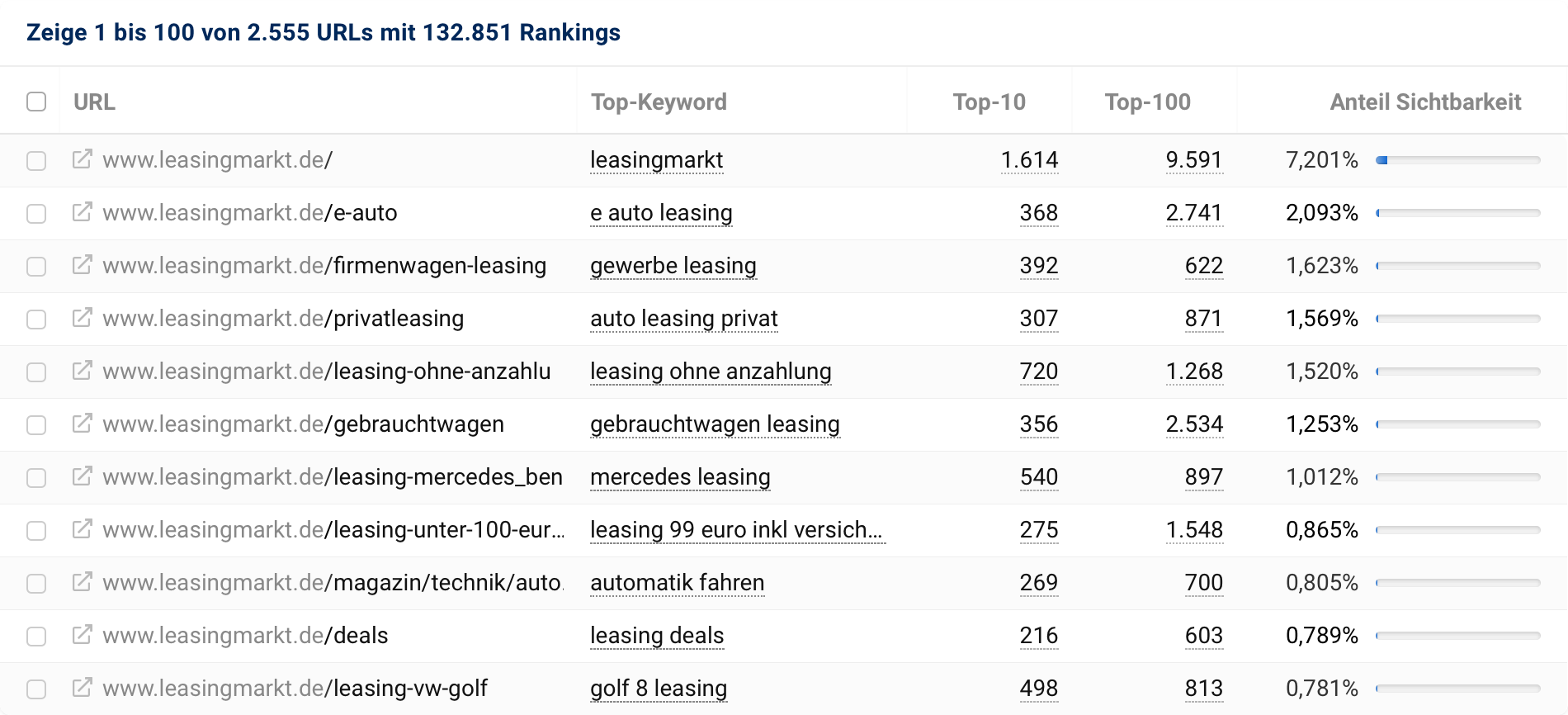Open external link icon beside /privatleasing
Viewport: 1568px width, 715px height.
coord(82,318)
